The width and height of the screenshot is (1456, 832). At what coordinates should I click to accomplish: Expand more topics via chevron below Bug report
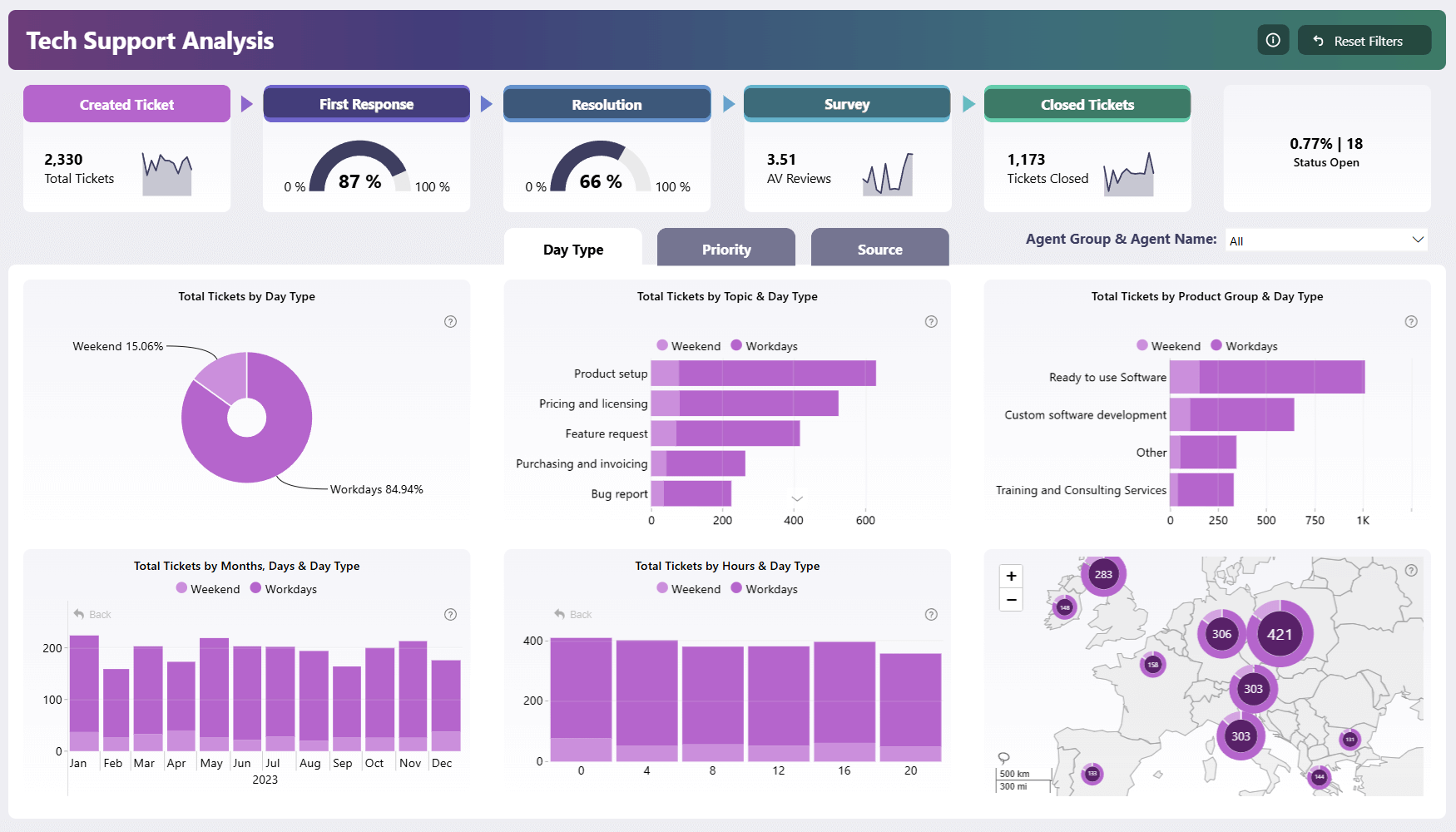point(797,498)
